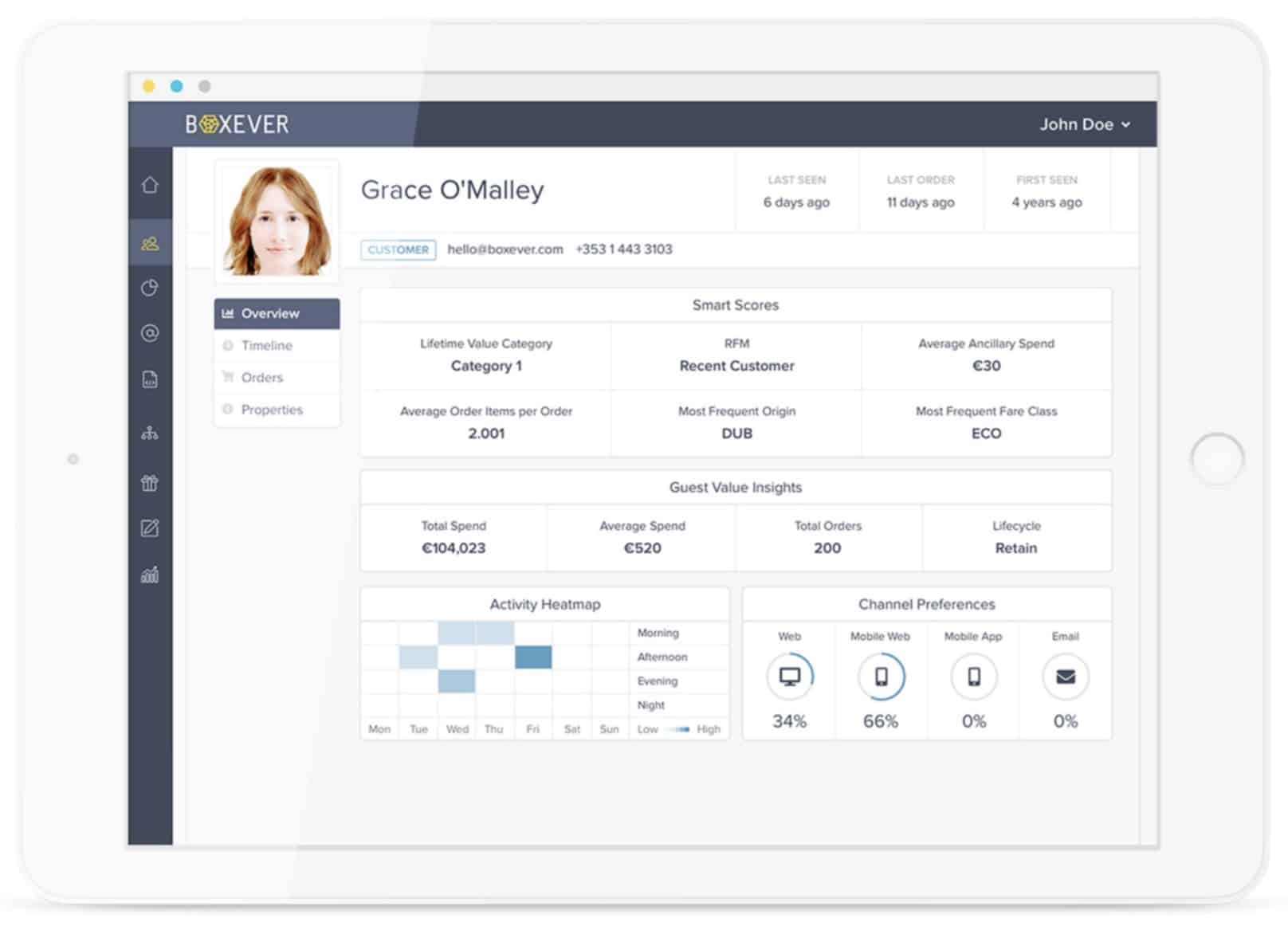Click the +353 1 443 3103 phone number
This screenshot has width=1288, height=926.
coord(624,249)
